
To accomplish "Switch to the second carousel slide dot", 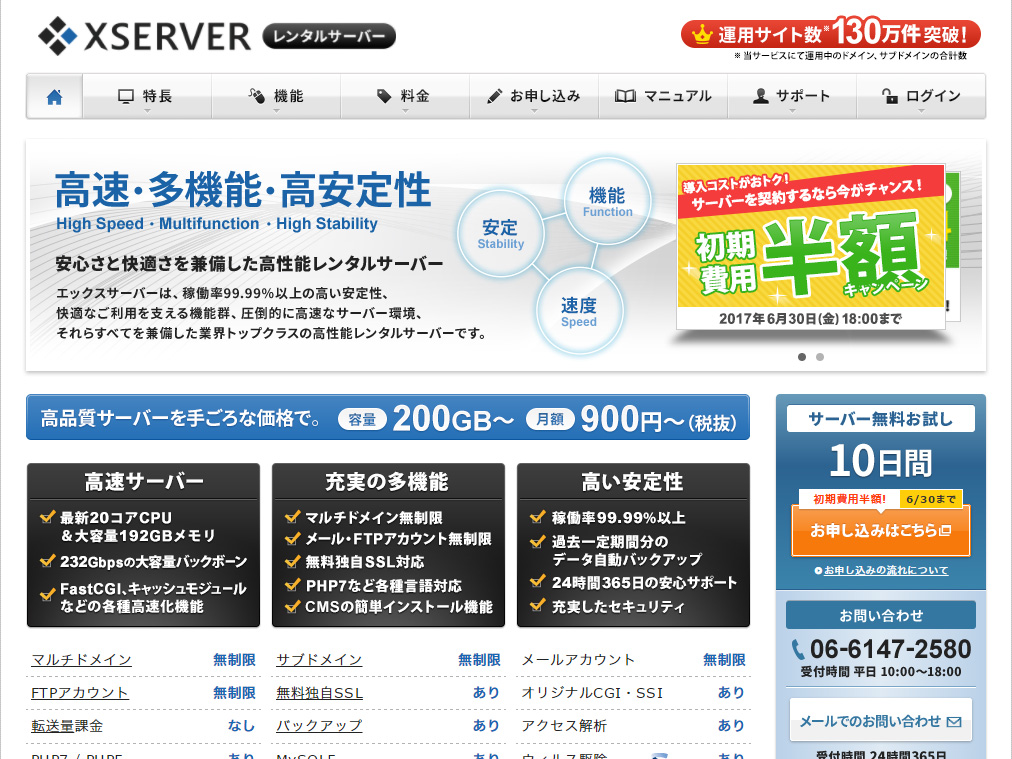I will 820,357.
